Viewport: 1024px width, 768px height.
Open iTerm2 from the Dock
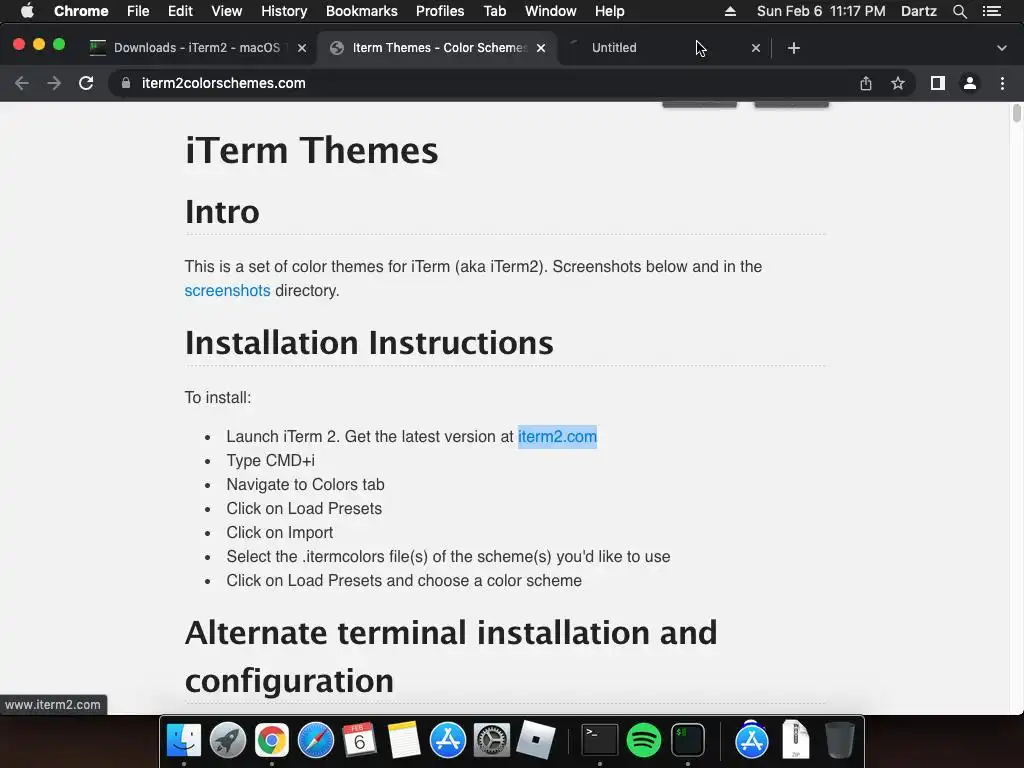point(688,740)
